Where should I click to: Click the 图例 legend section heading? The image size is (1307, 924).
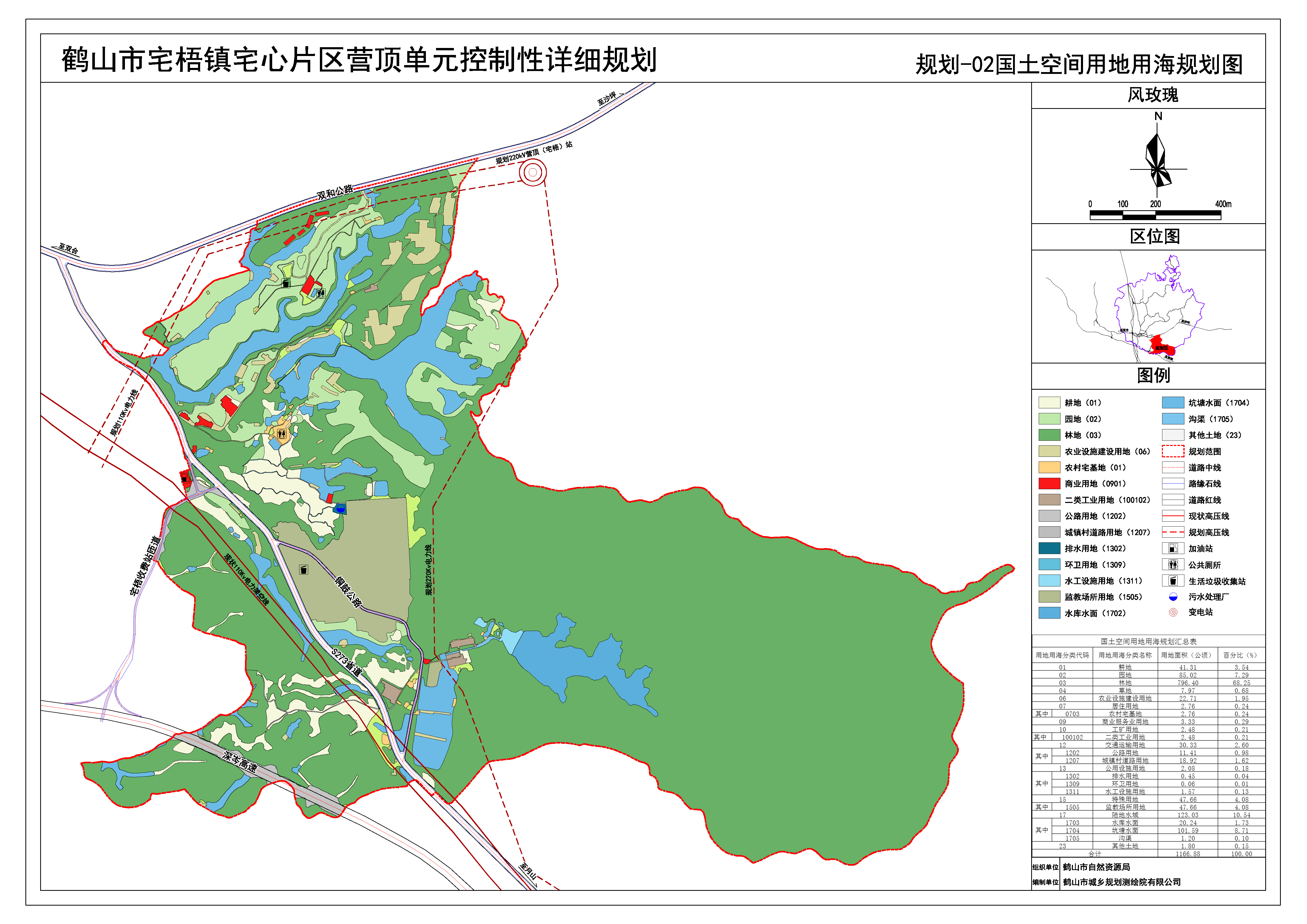coord(1153,375)
